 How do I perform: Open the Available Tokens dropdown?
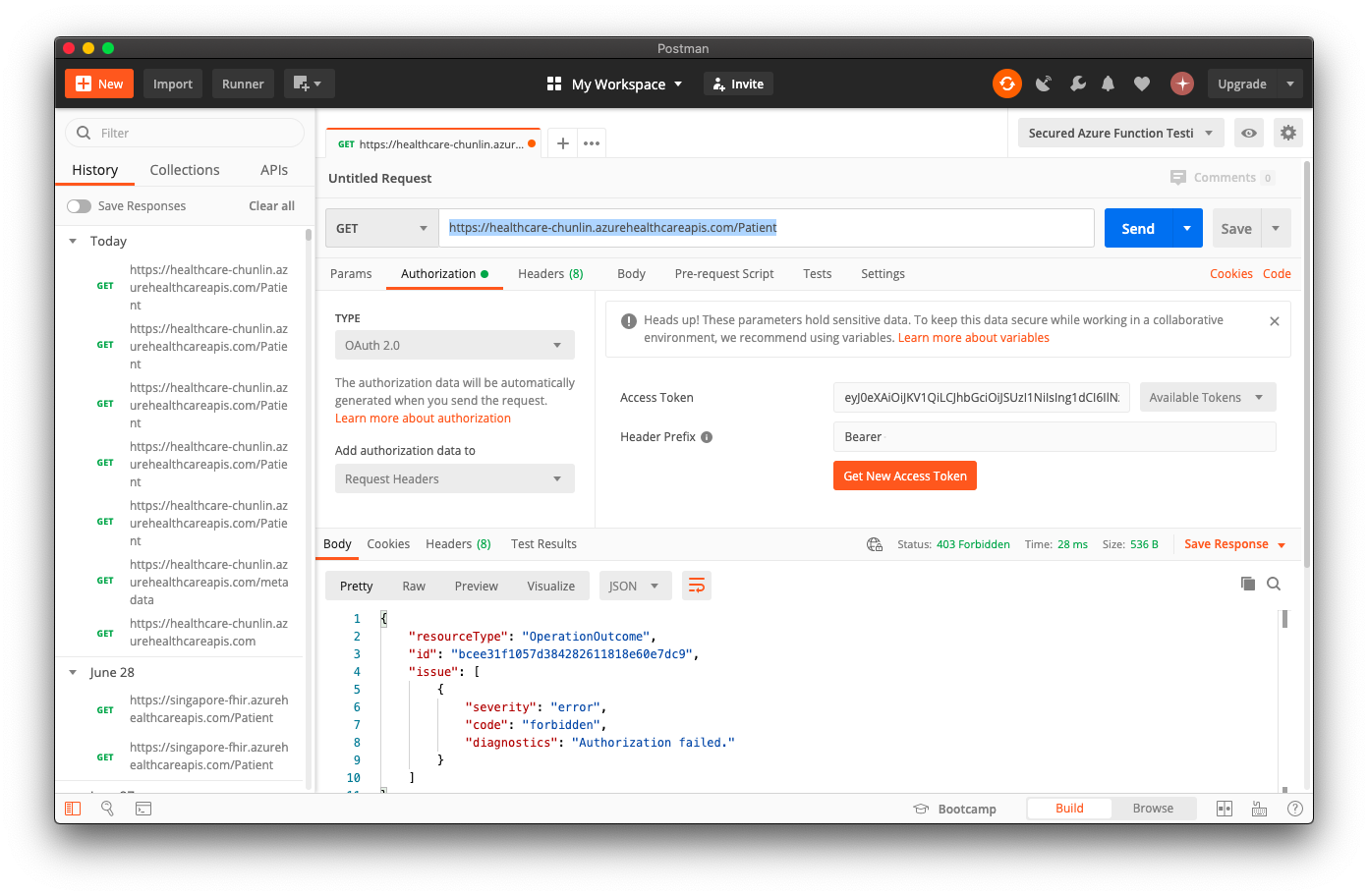[x=1208, y=398]
